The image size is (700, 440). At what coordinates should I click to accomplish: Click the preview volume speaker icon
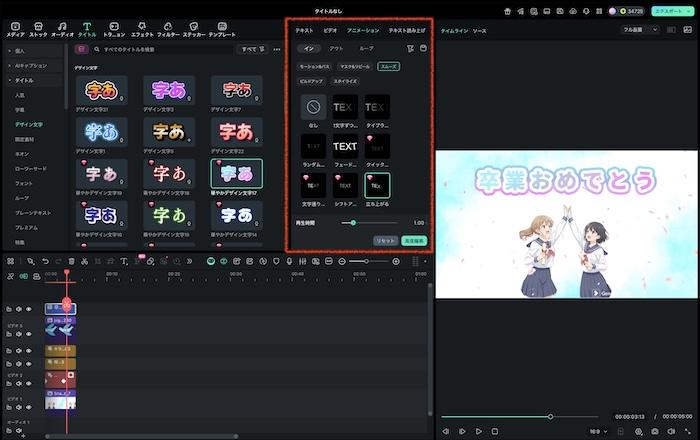pyautogui.click(x=671, y=432)
